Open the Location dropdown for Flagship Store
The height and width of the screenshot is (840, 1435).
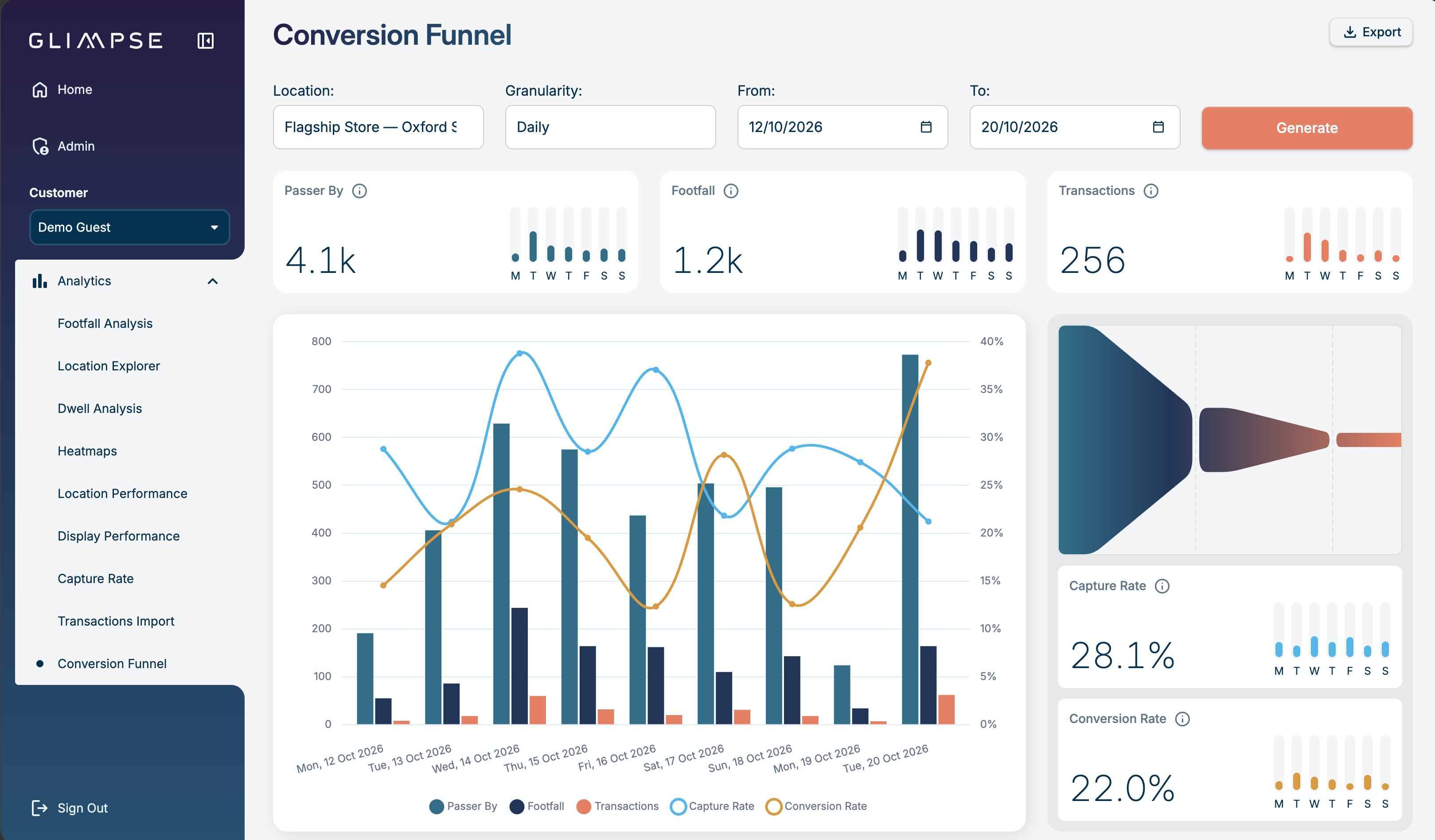(378, 127)
